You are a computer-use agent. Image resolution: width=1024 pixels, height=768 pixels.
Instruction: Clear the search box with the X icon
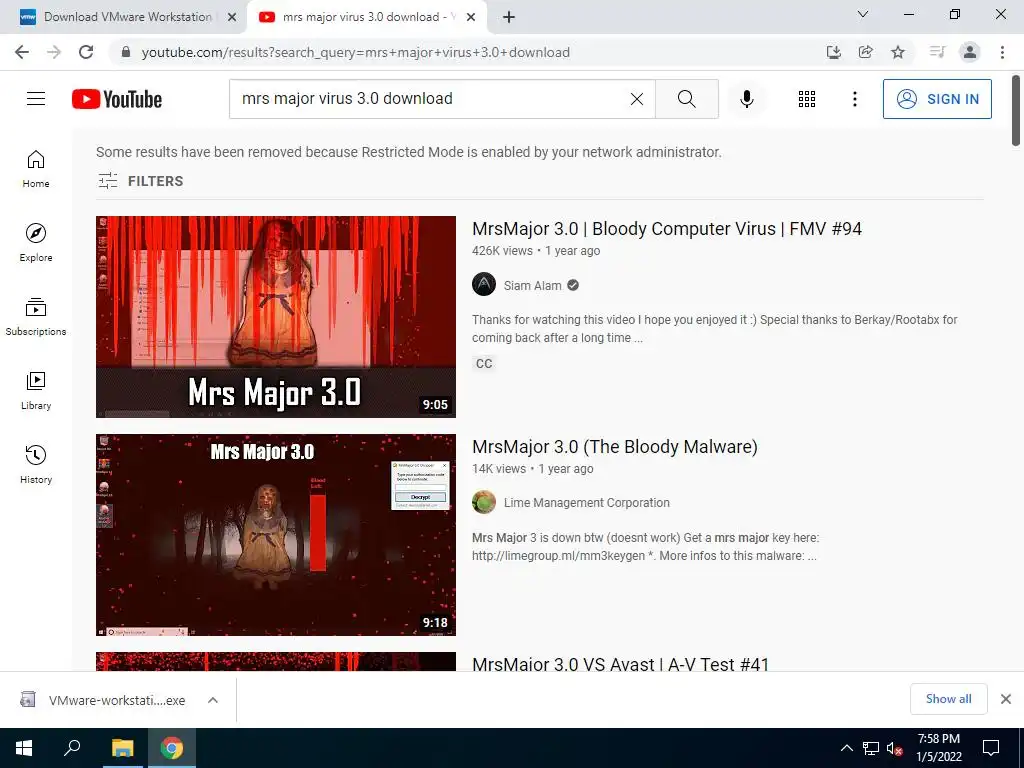637,99
